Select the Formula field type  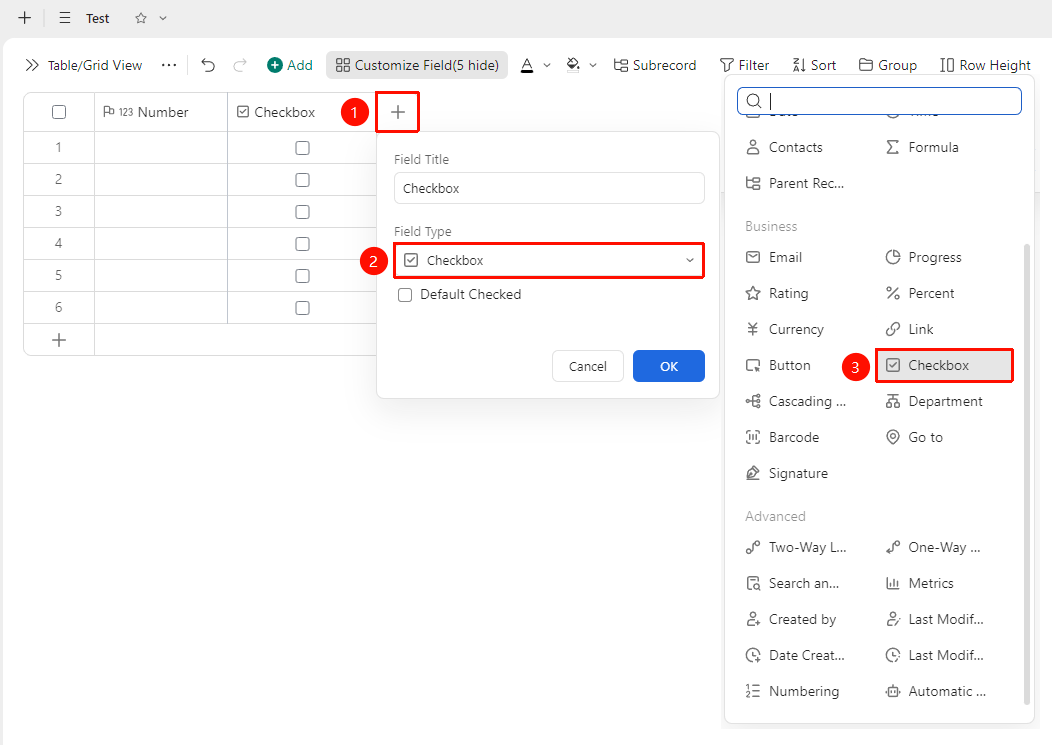922,148
